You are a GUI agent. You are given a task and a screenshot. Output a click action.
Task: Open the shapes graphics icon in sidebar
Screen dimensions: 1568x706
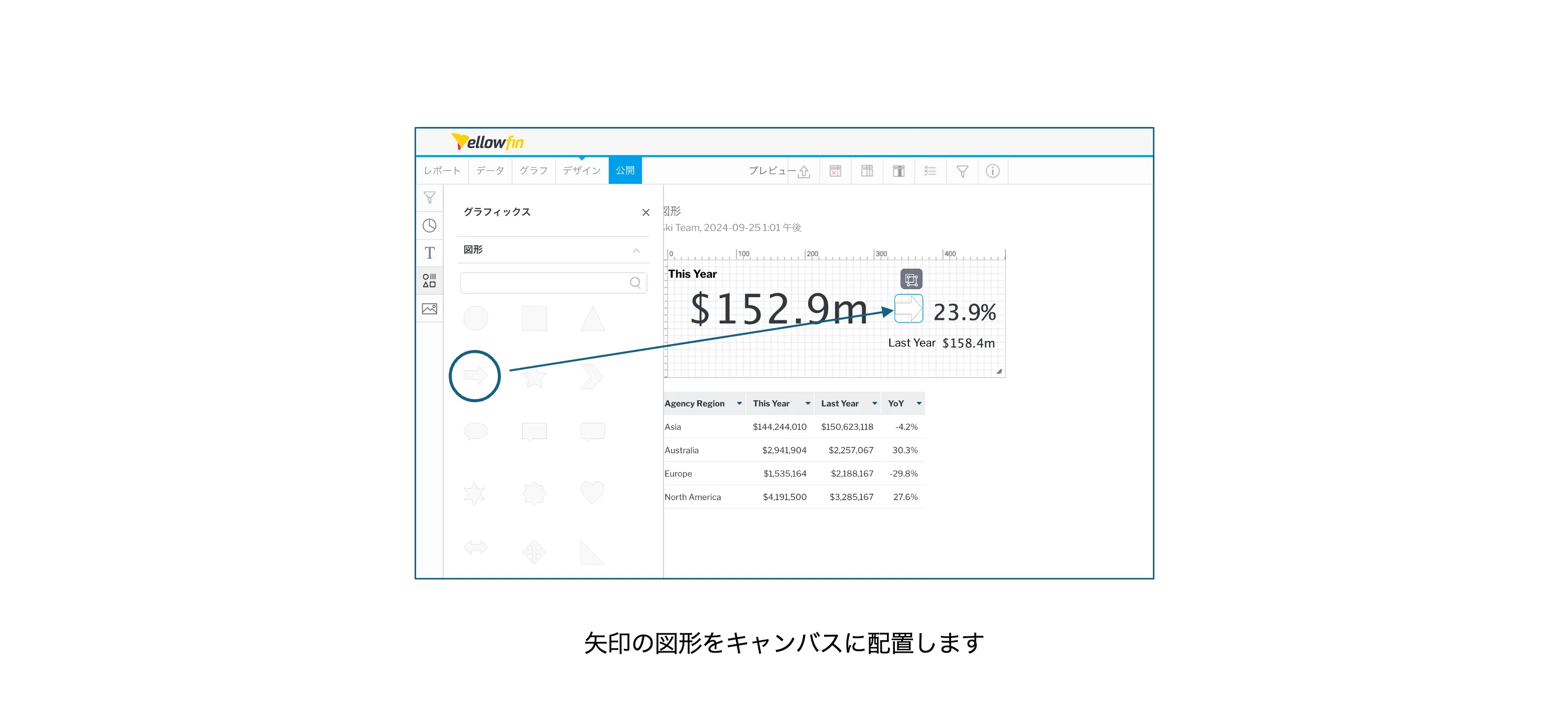coord(429,280)
